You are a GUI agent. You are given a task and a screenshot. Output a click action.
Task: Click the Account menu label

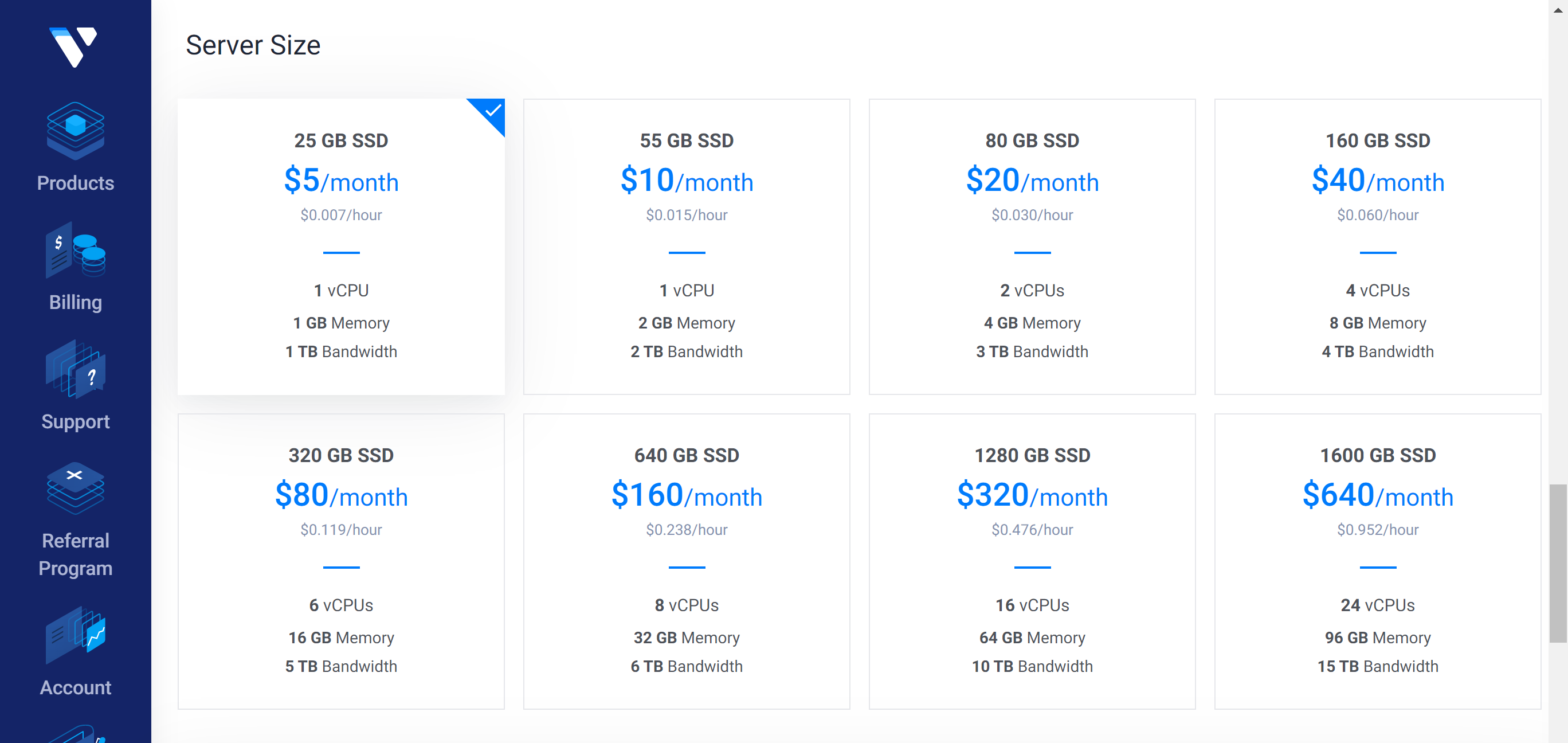click(76, 687)
